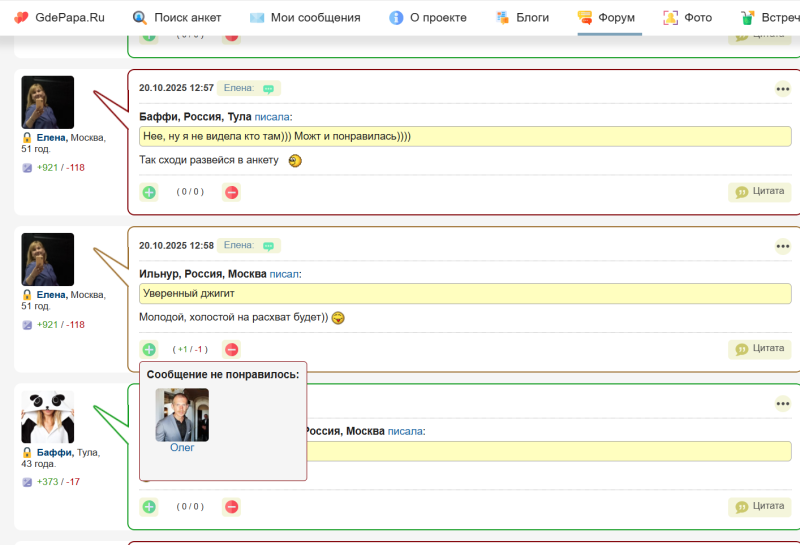The width and height of the screenshot is (800, 545).
Task: Click the green plus on Елена's 12:57 post
Action: [x=149, y=192]
